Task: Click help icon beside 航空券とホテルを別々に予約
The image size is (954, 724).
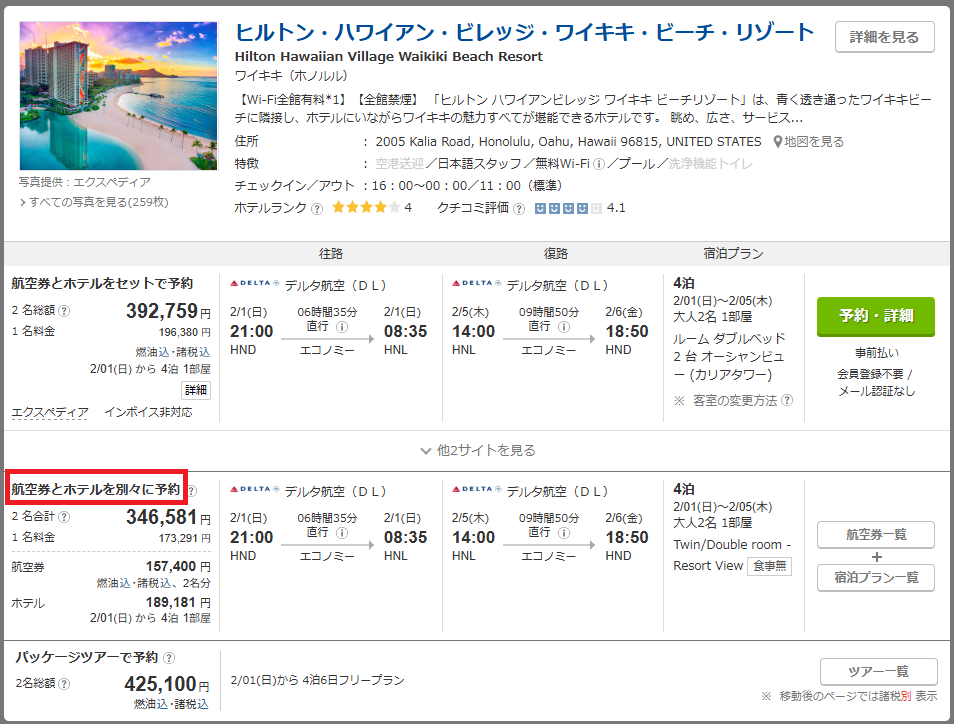Action: tap(191, 491)
